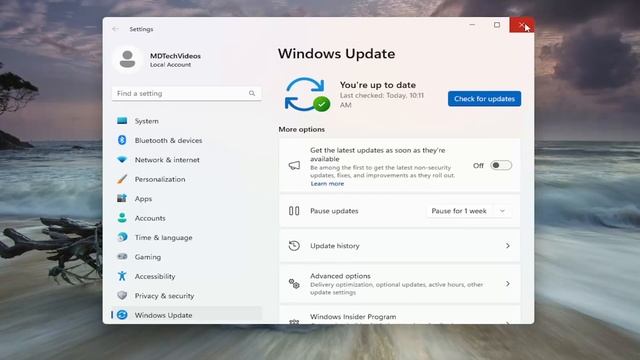Click the Personalization paintbrush icon
This screenshot has height=360, width=640.
pyautogui.click(x=122, y=179)
